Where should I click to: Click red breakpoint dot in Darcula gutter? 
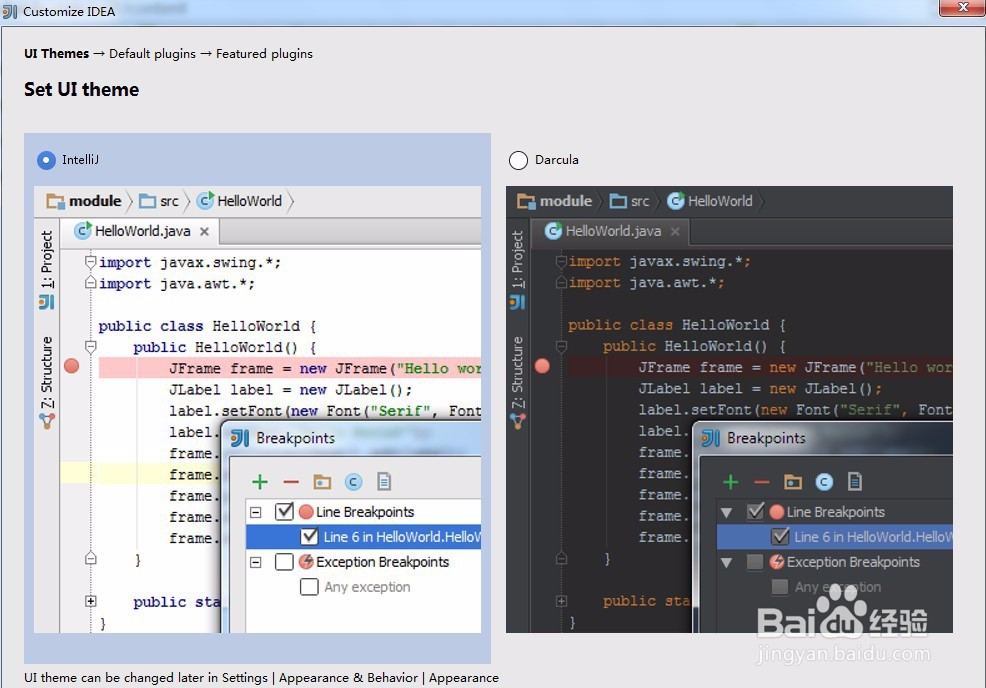click(x=542, y=366)
